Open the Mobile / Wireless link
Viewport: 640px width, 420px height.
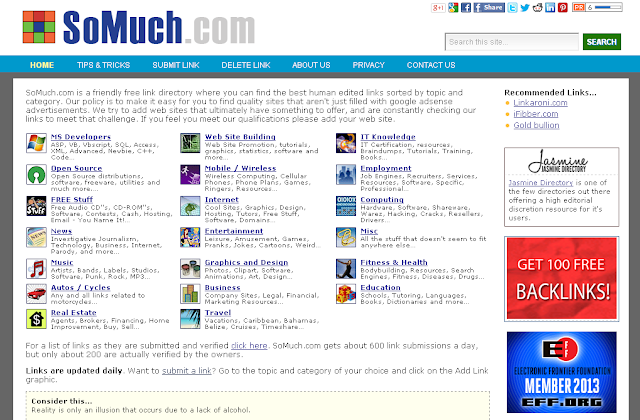pos(240,168)
